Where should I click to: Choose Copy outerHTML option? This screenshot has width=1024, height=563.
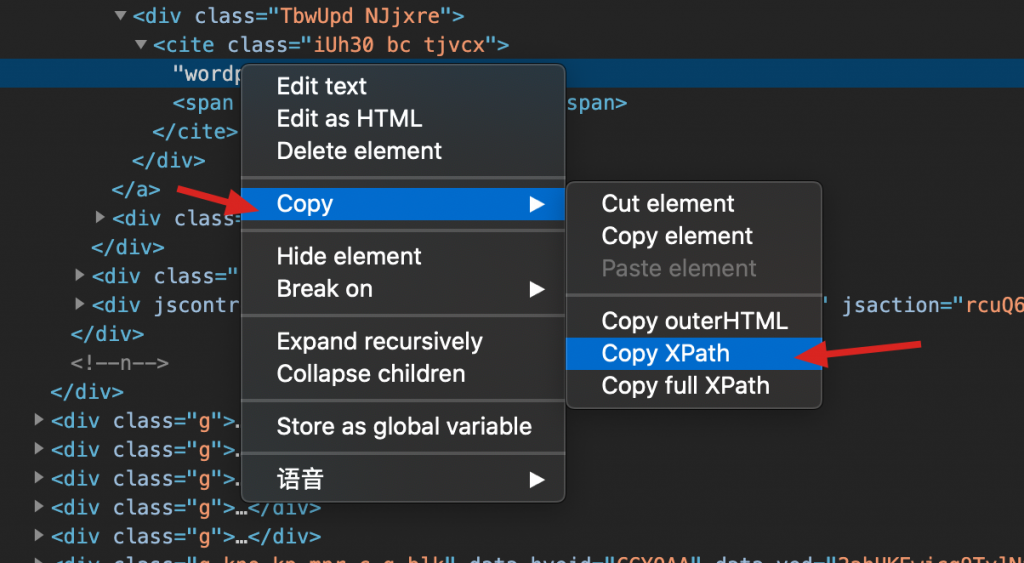pyautogui.click(x=694, y=321)
